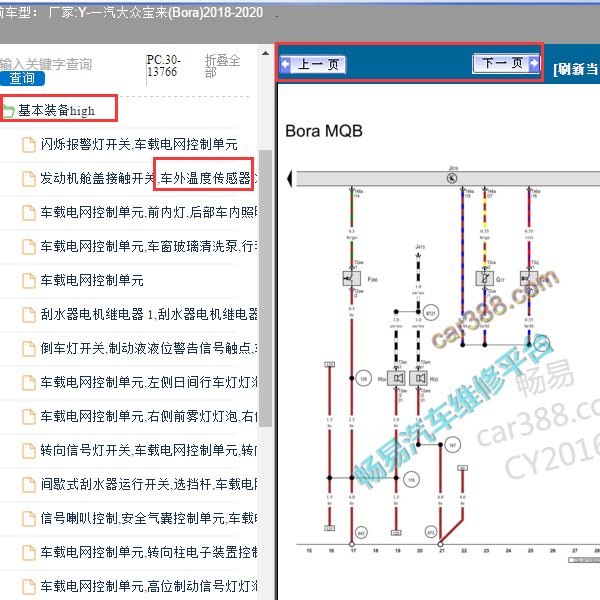
Task: Open 车载电网控制单元,左侧日间行车灯 entry
Action: point(148,383)
